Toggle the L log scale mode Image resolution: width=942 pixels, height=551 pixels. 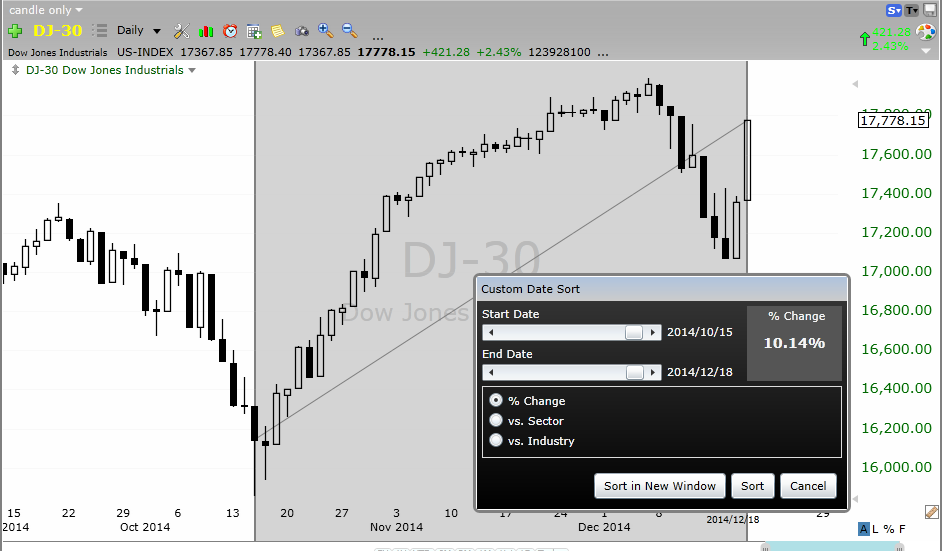[875, 529]
